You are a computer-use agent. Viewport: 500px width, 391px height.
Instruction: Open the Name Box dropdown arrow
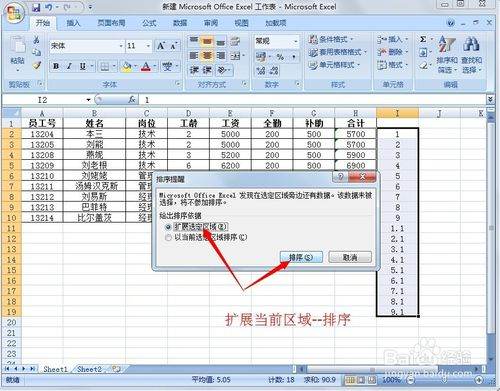(x=88, y=100)
